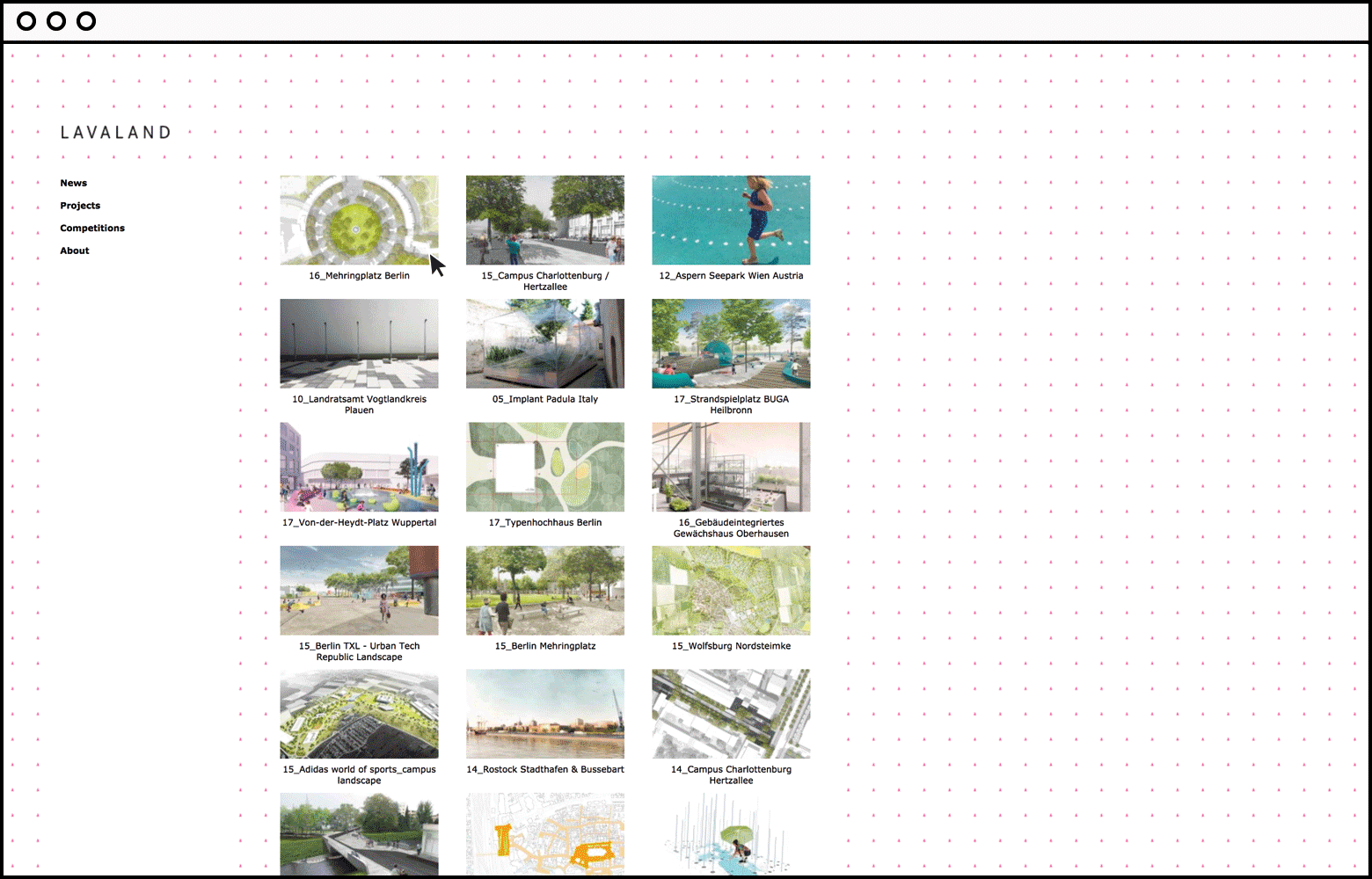Open the bottom-row orange city map thumbnail
This screenshot has width=1372, height=879.
click(x=545, y=834)
